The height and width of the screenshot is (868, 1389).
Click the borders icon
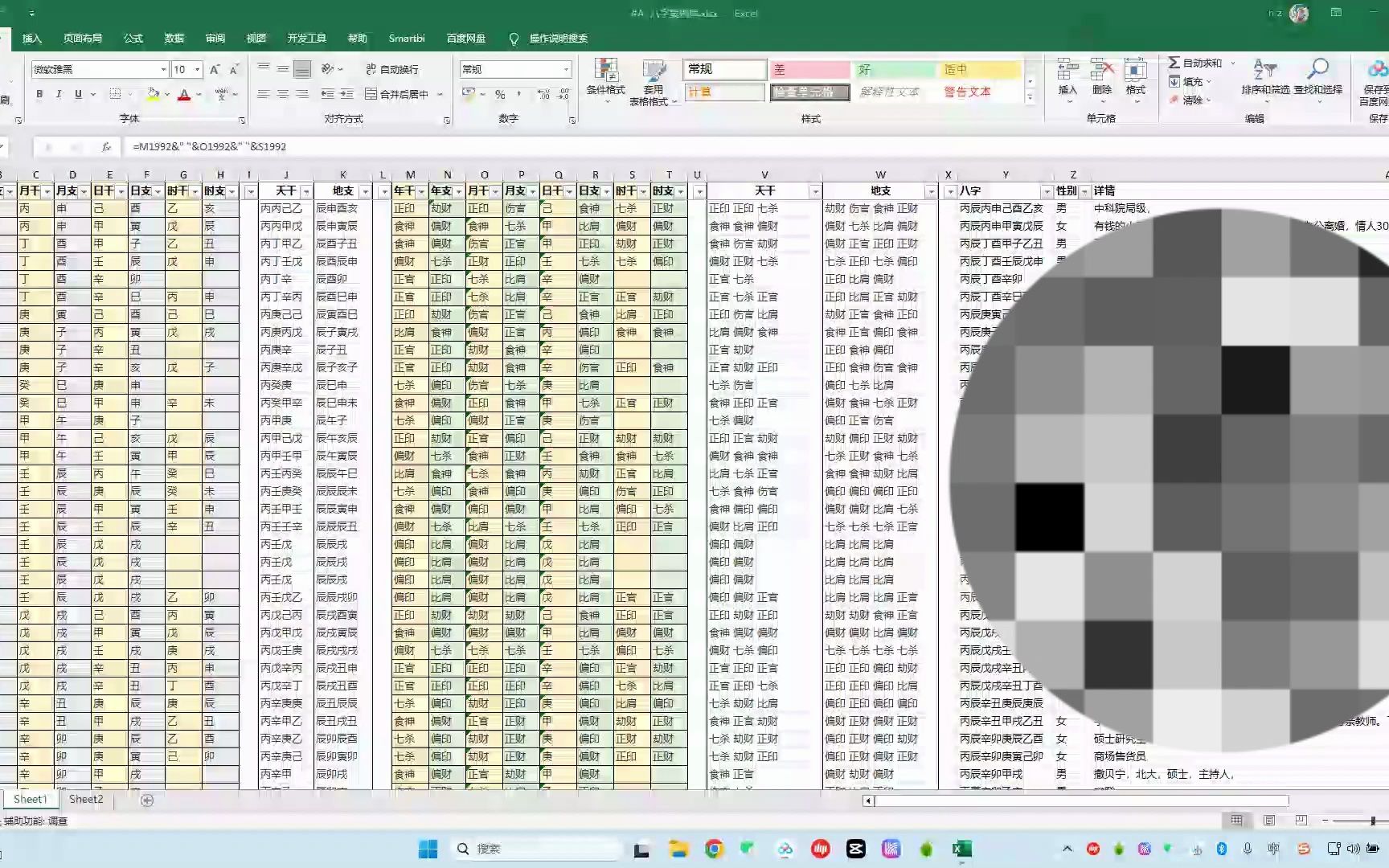[x=116, y=94]
